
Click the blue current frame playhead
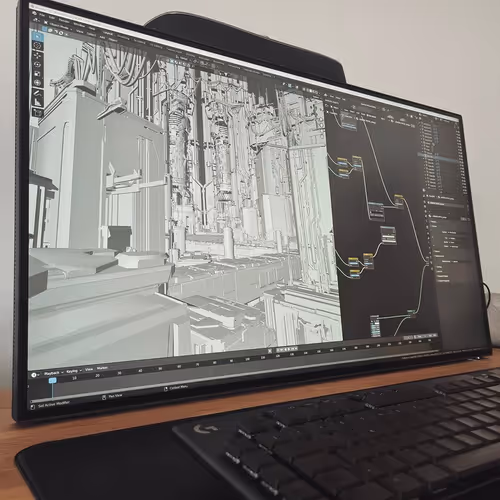(53, 380)
